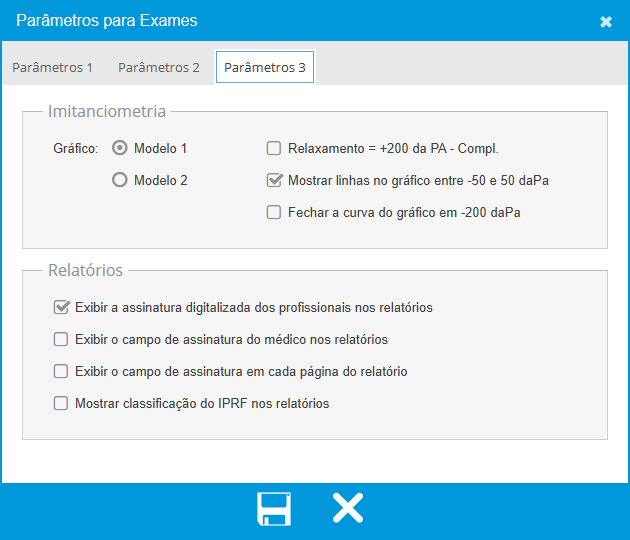Image resolution: width=630 pixels, height=540 pixels.
Task: Enable Mostrar classificação do IPRF checkbox
Action: (61, 403)
